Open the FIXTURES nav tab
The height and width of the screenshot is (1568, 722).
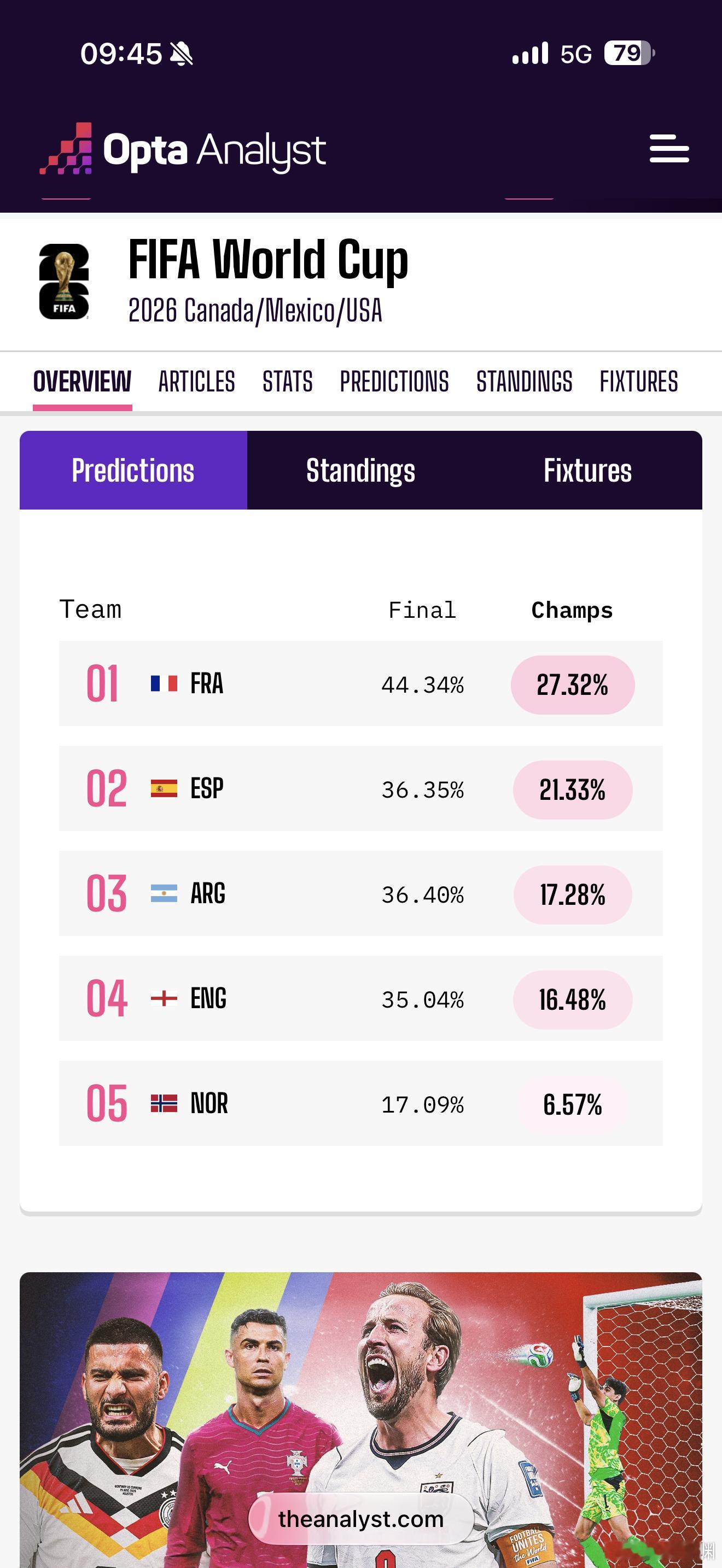(639, 382)
